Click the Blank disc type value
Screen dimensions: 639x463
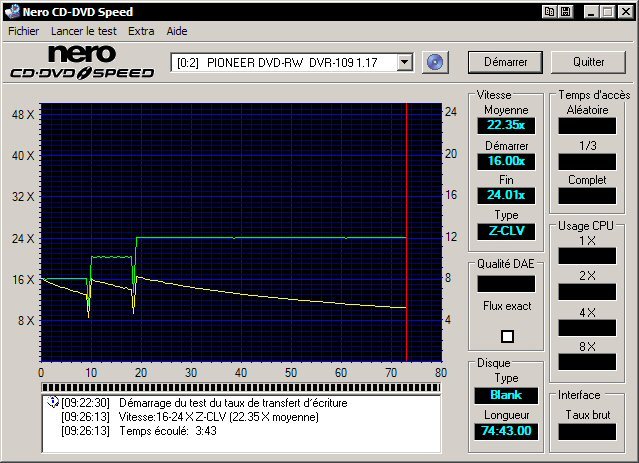(x=506, y=395)
